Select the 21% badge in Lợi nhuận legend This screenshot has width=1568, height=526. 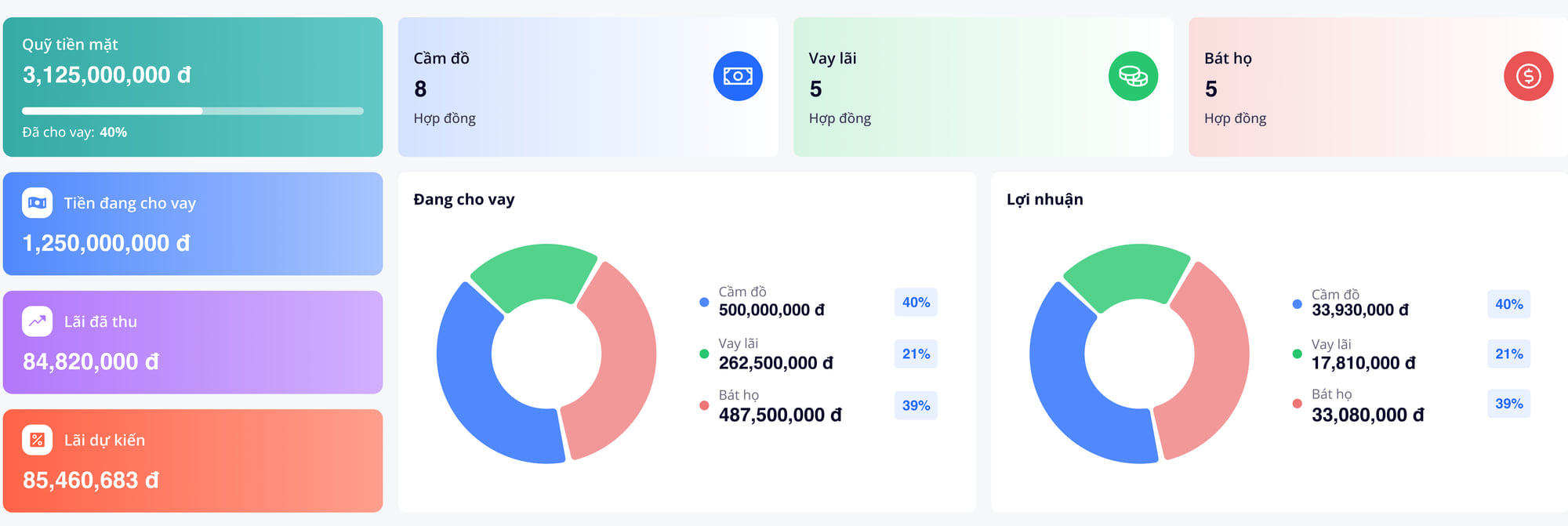tap(1508, 354)
